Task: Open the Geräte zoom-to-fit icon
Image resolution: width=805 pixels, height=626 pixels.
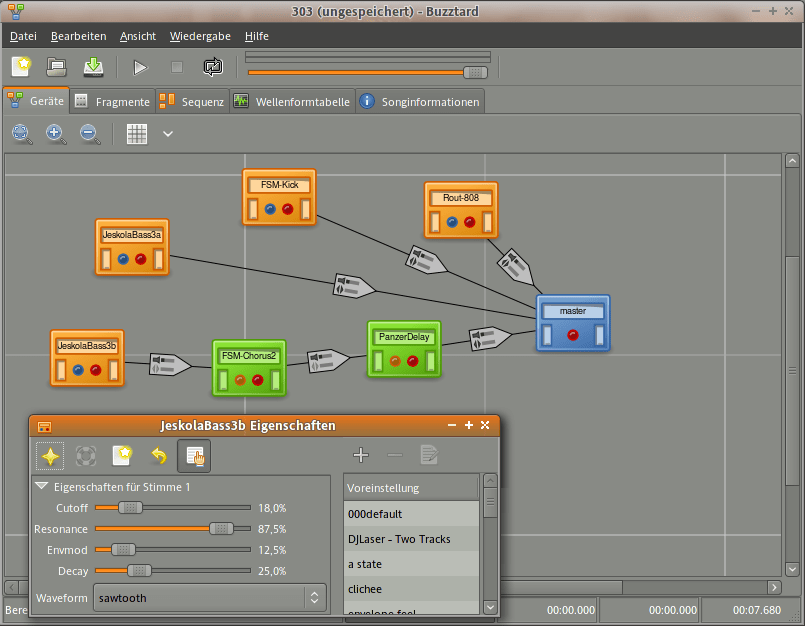Action: [21, 133]
